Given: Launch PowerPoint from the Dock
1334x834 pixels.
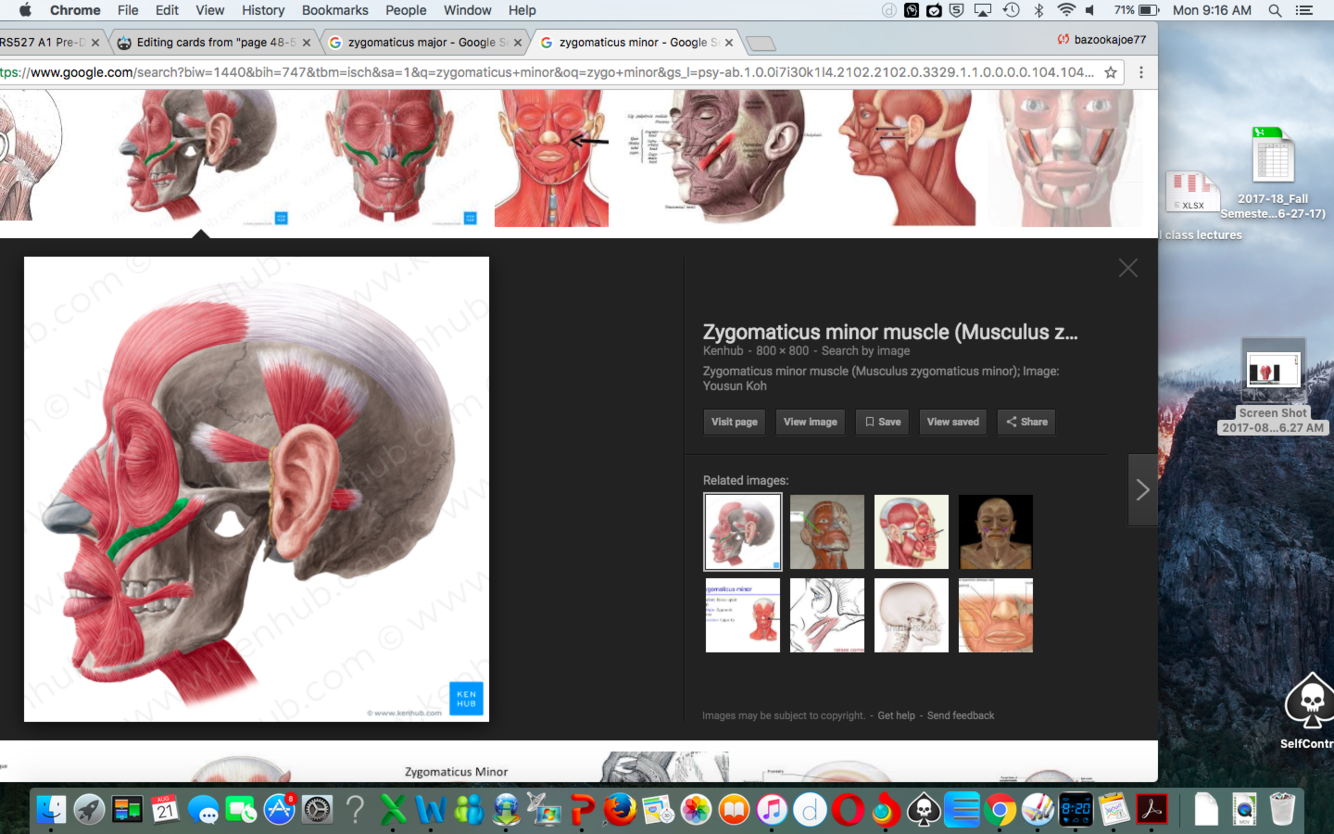Looking at the screenshot, I should pos(582,809).
